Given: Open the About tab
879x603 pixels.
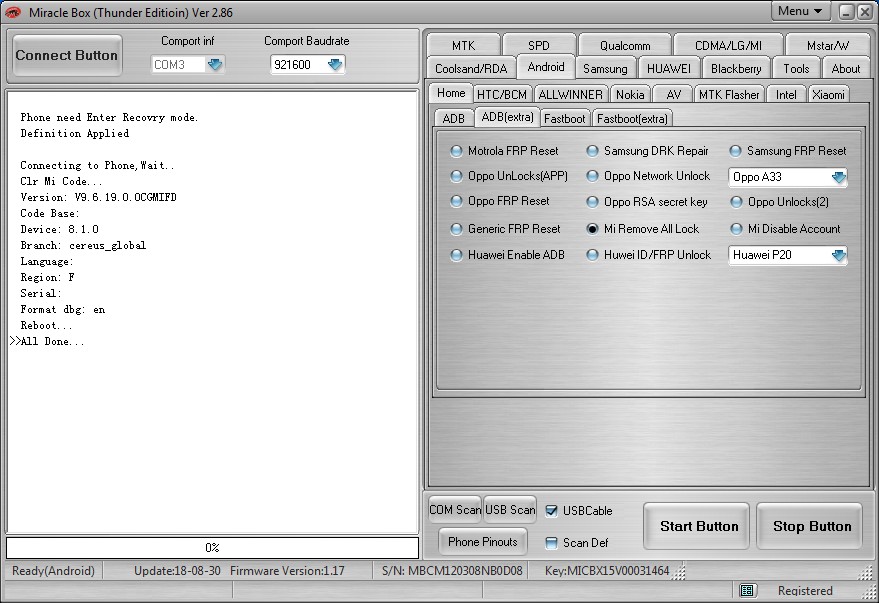Looking at the screenshot, I should pyautogui.click(x=845, y=68).
